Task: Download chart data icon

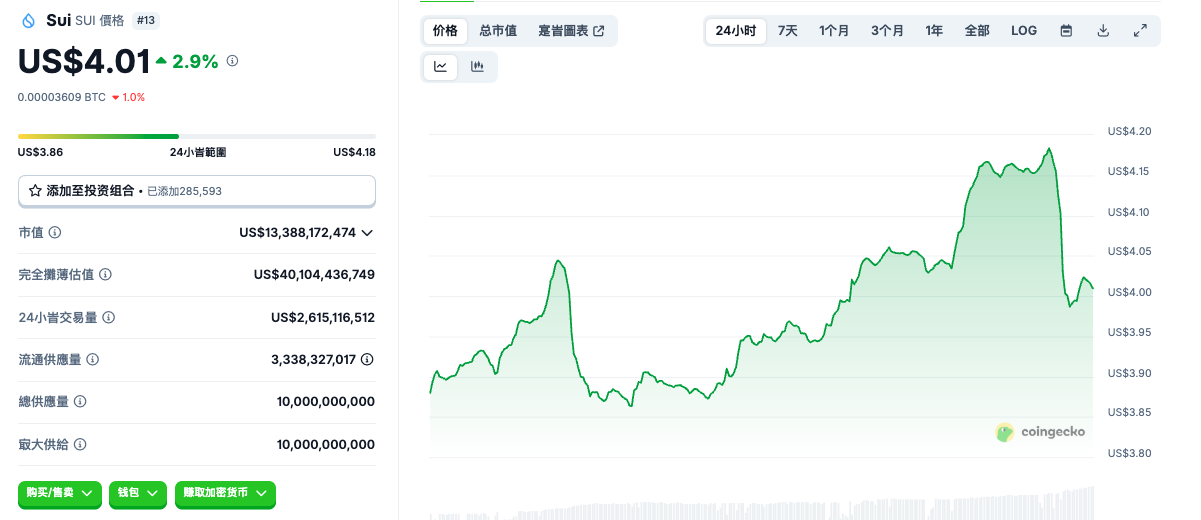Action: click(x=1103, y=31)
